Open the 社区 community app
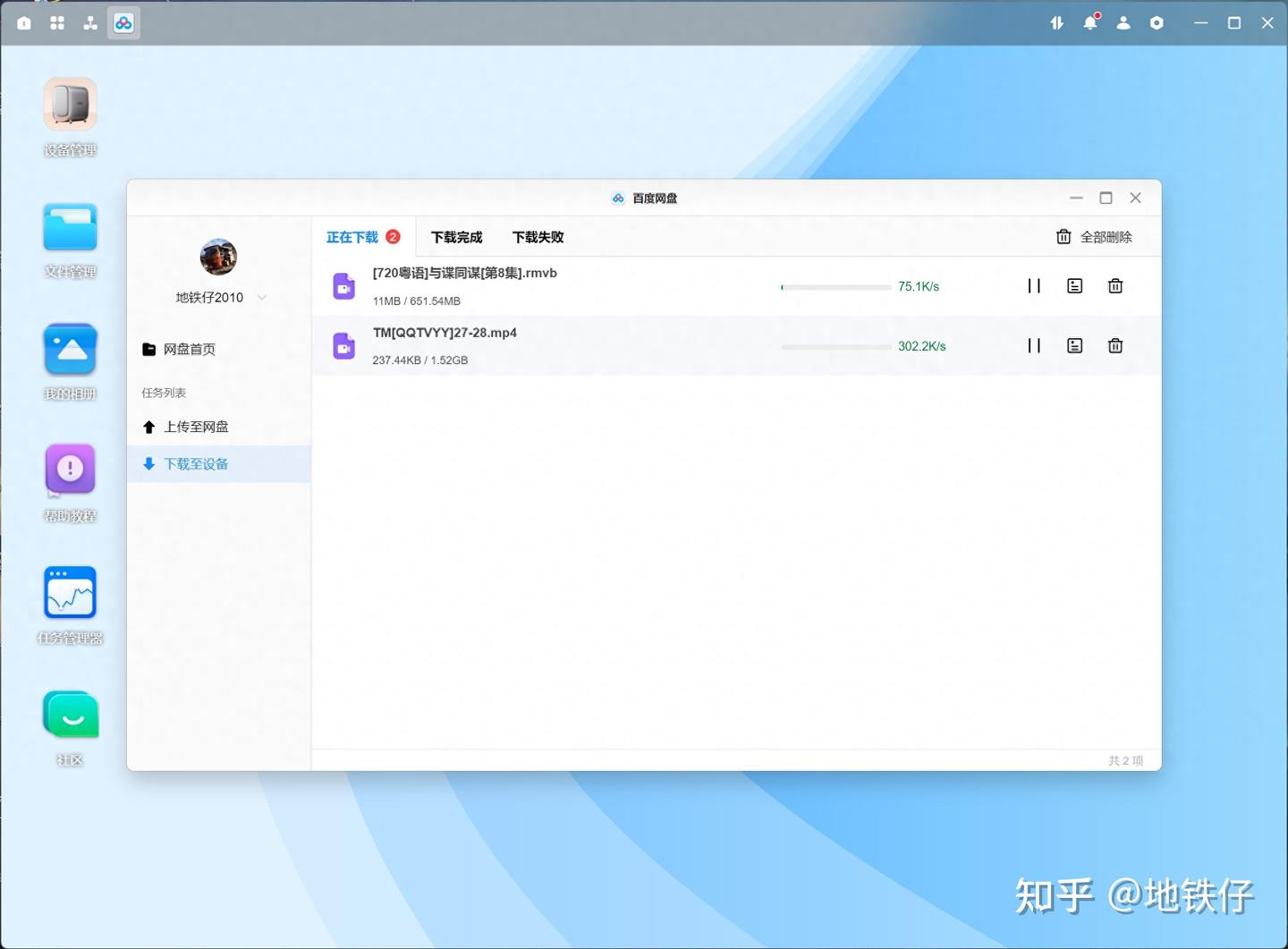1288x949 pixels. (70, 715)
